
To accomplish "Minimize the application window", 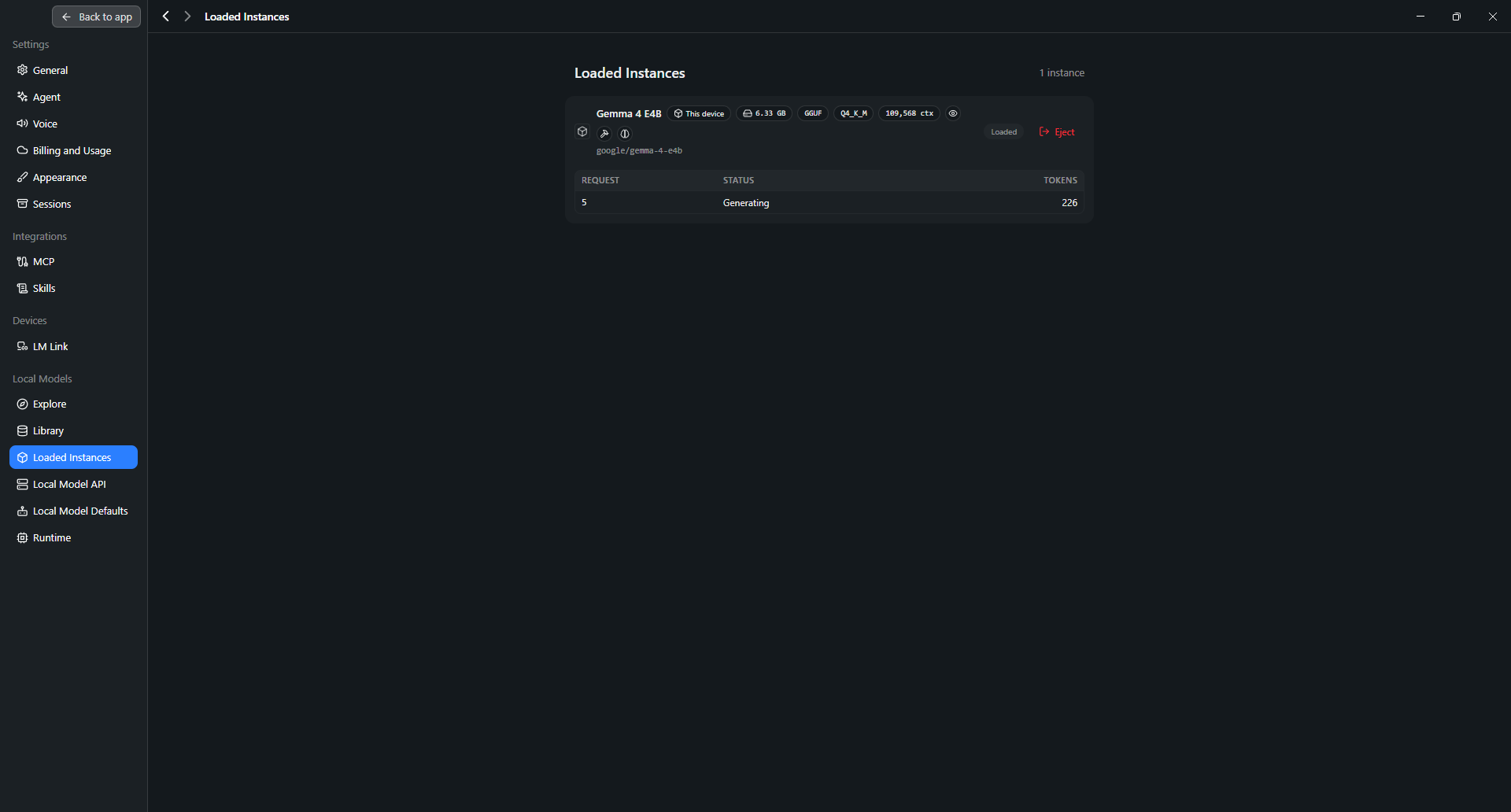I will click(x=1420, y=17).
